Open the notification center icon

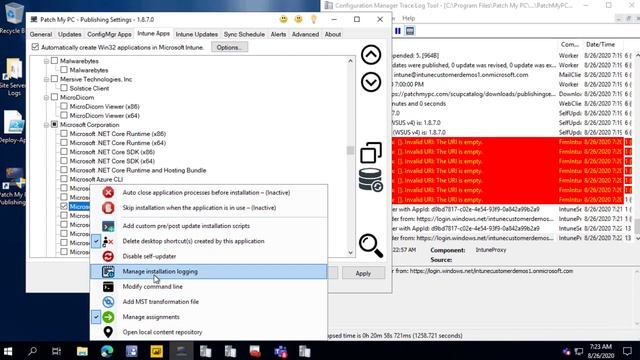(x=627, y=351)
